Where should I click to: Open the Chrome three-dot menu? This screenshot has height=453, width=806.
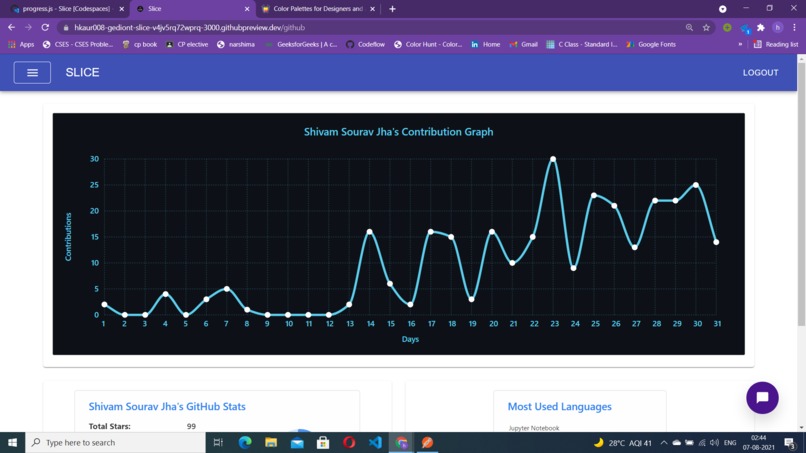(x=794, y=28)
